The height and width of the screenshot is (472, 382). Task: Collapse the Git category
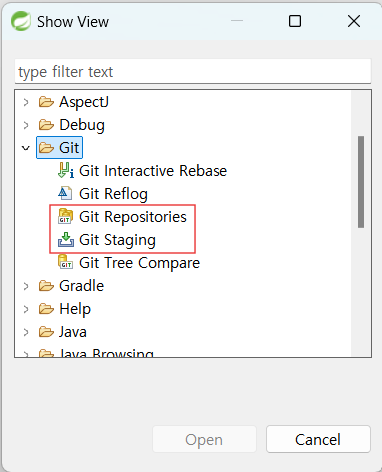point(26,148)
